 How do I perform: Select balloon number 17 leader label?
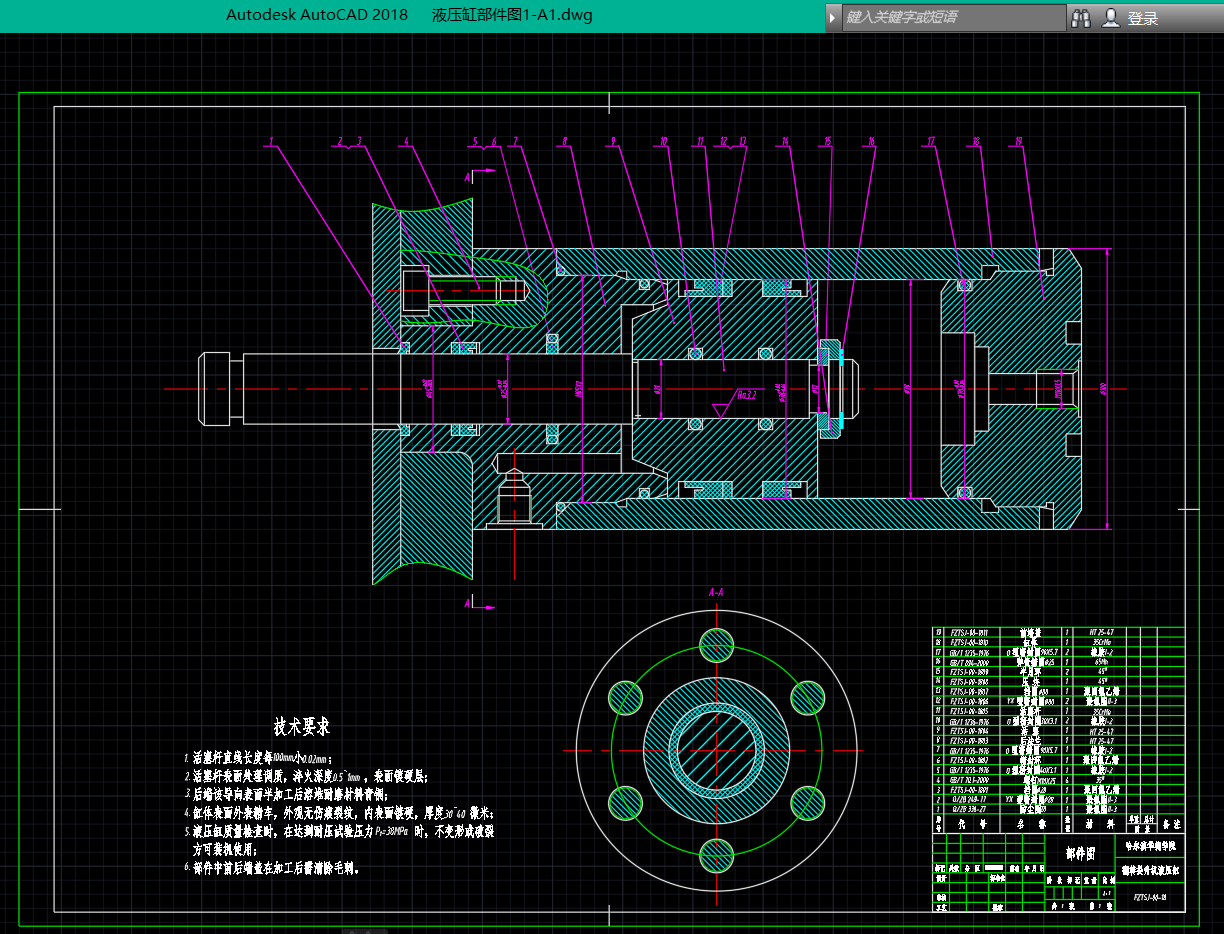[x=931, y=142]
